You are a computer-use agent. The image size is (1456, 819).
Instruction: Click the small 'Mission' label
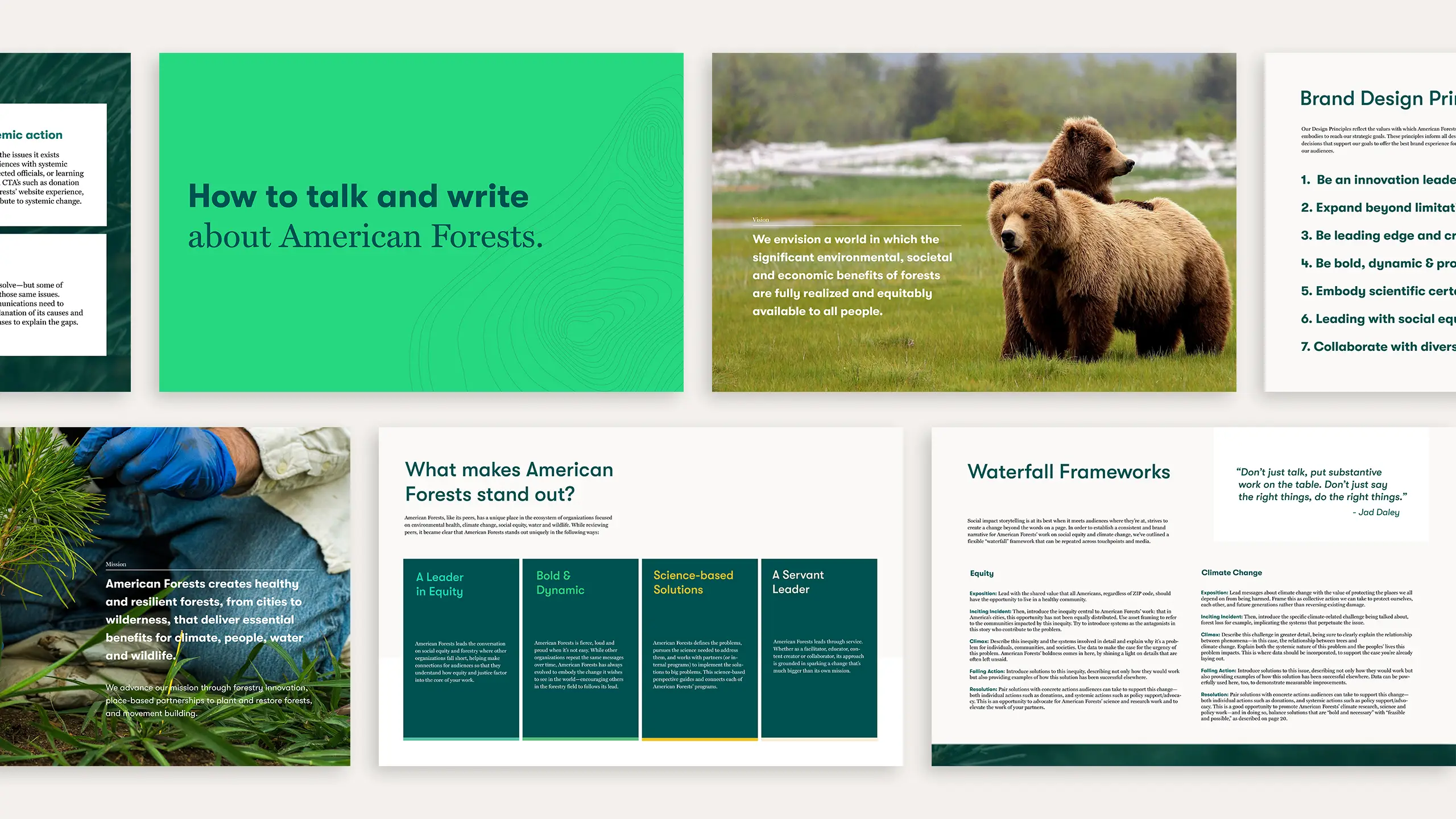(116, 564)
